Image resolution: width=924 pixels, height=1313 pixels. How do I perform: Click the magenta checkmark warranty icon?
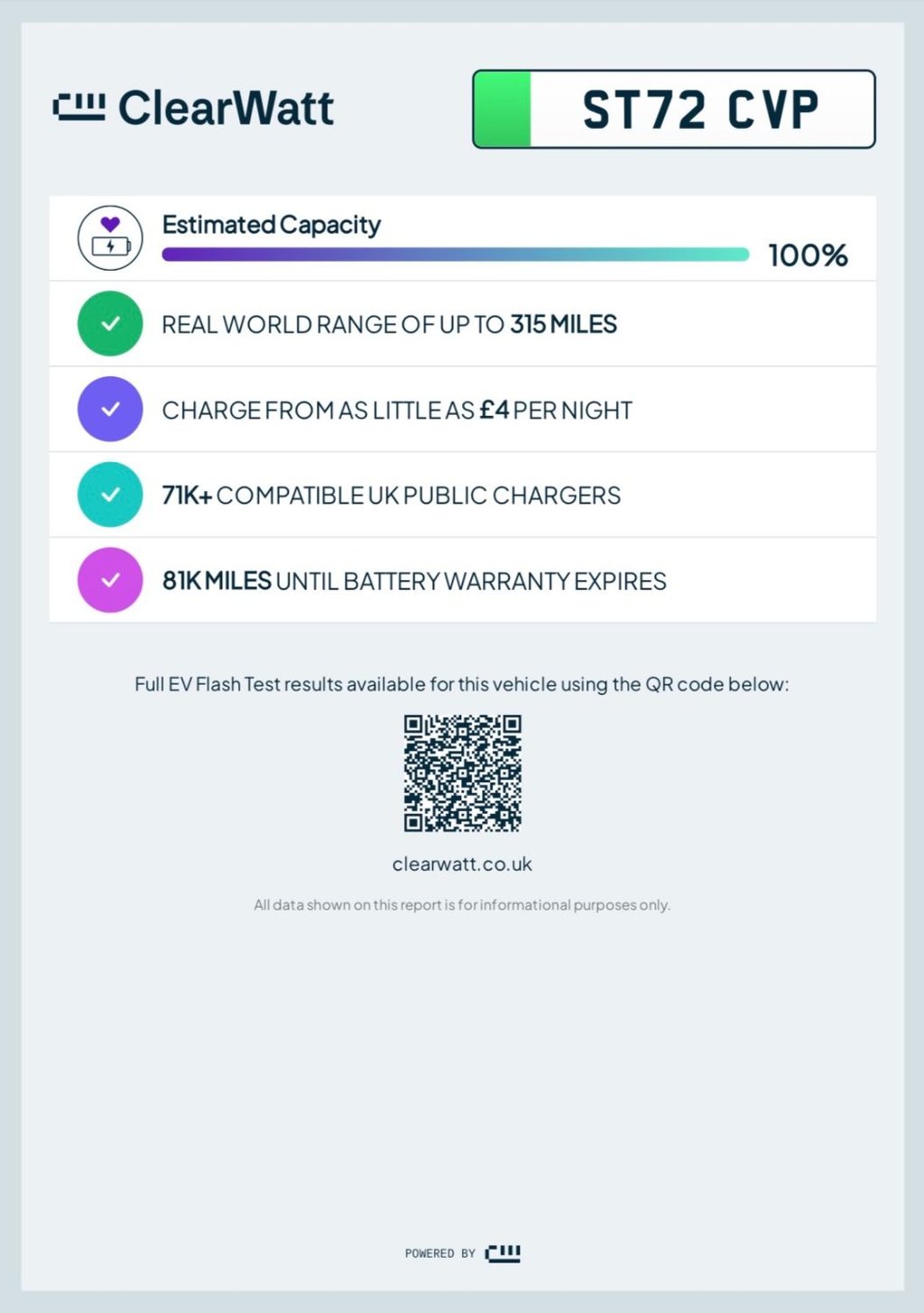[110, 580]
